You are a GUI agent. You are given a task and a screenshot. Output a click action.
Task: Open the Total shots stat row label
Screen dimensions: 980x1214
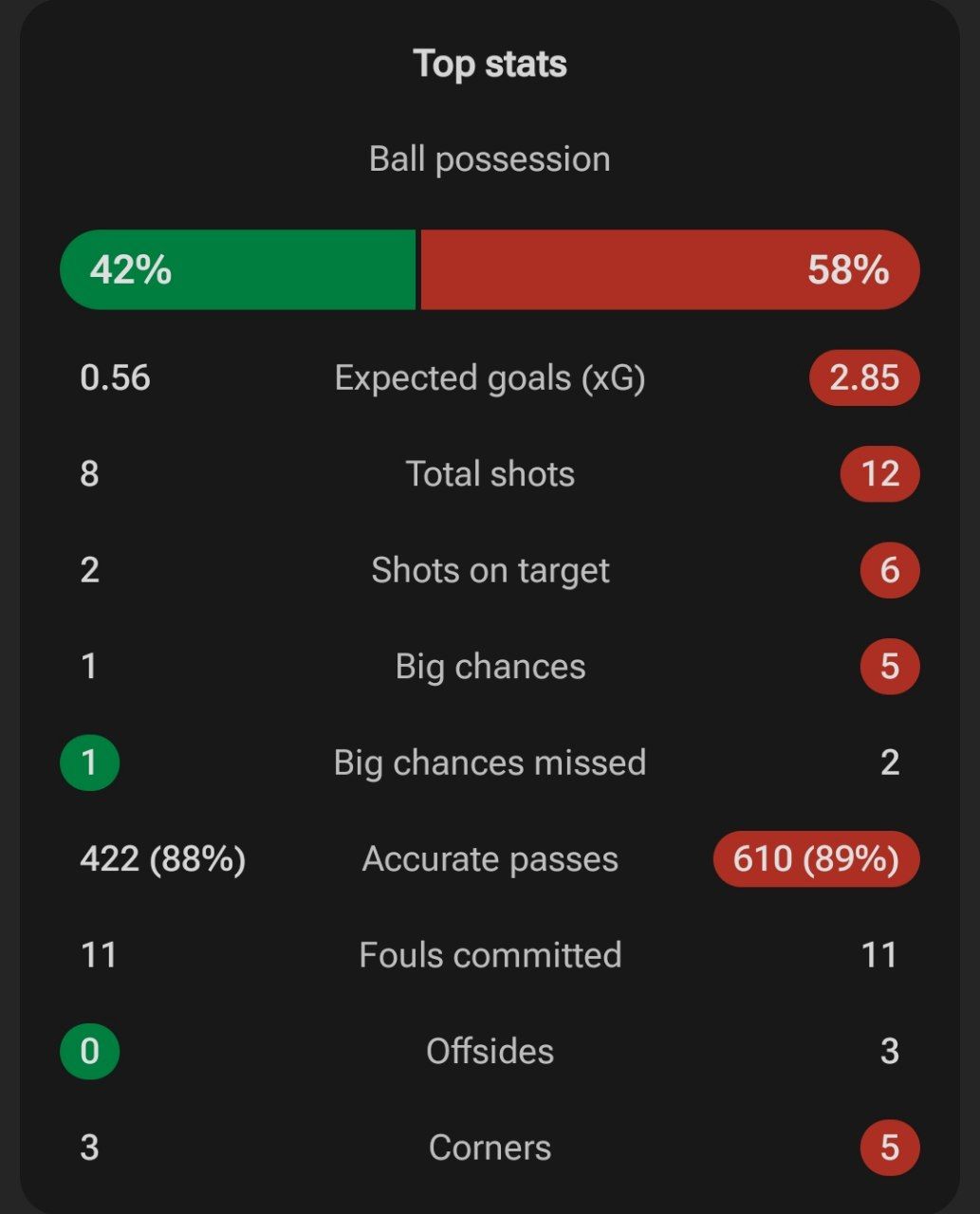click(490, 473)
